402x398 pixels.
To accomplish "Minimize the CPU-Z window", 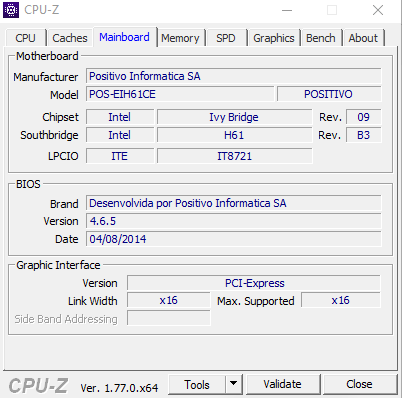I will coord(287,10).
